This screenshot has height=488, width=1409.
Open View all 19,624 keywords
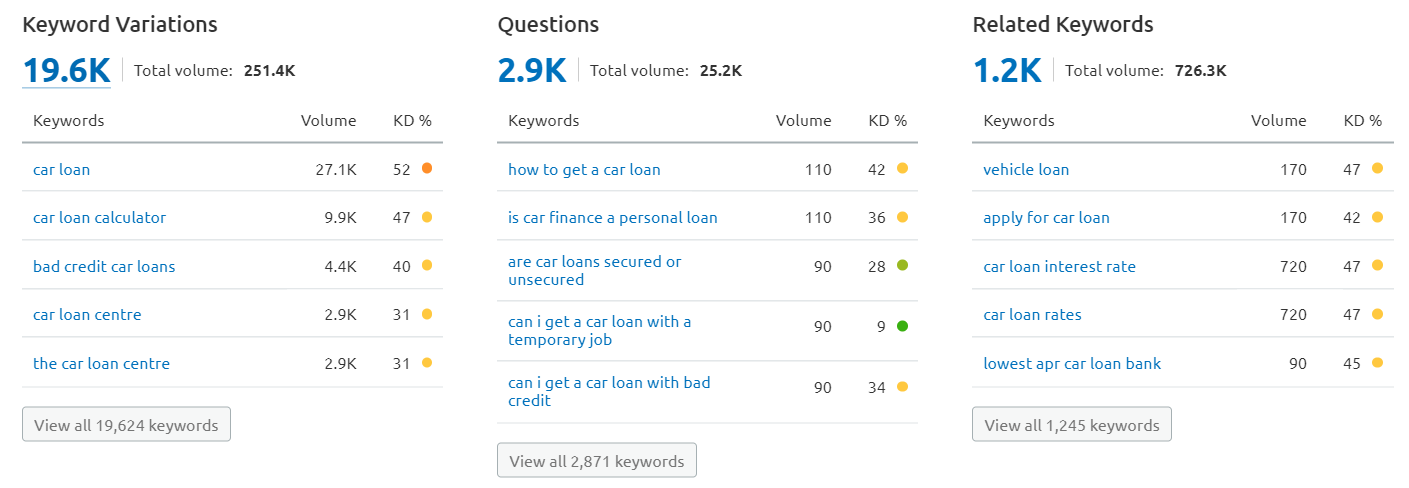coord(126,424)
